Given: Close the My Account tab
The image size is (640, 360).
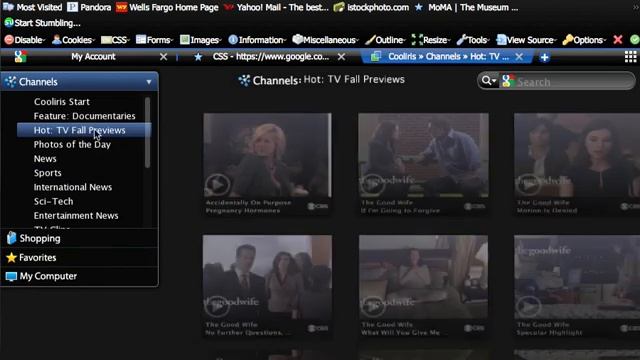Looking at the screenshot, I should (163, 57).
